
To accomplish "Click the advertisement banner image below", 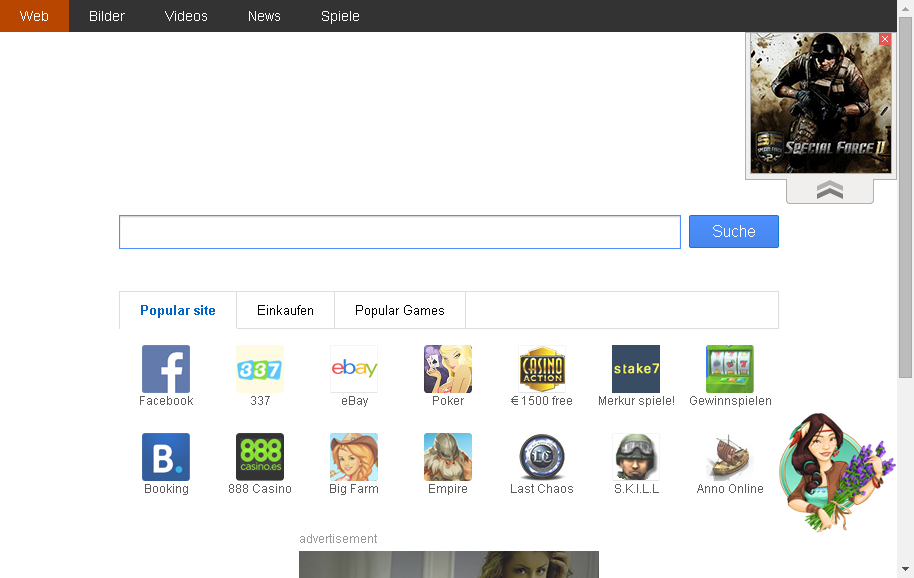I will coord(449,565).
